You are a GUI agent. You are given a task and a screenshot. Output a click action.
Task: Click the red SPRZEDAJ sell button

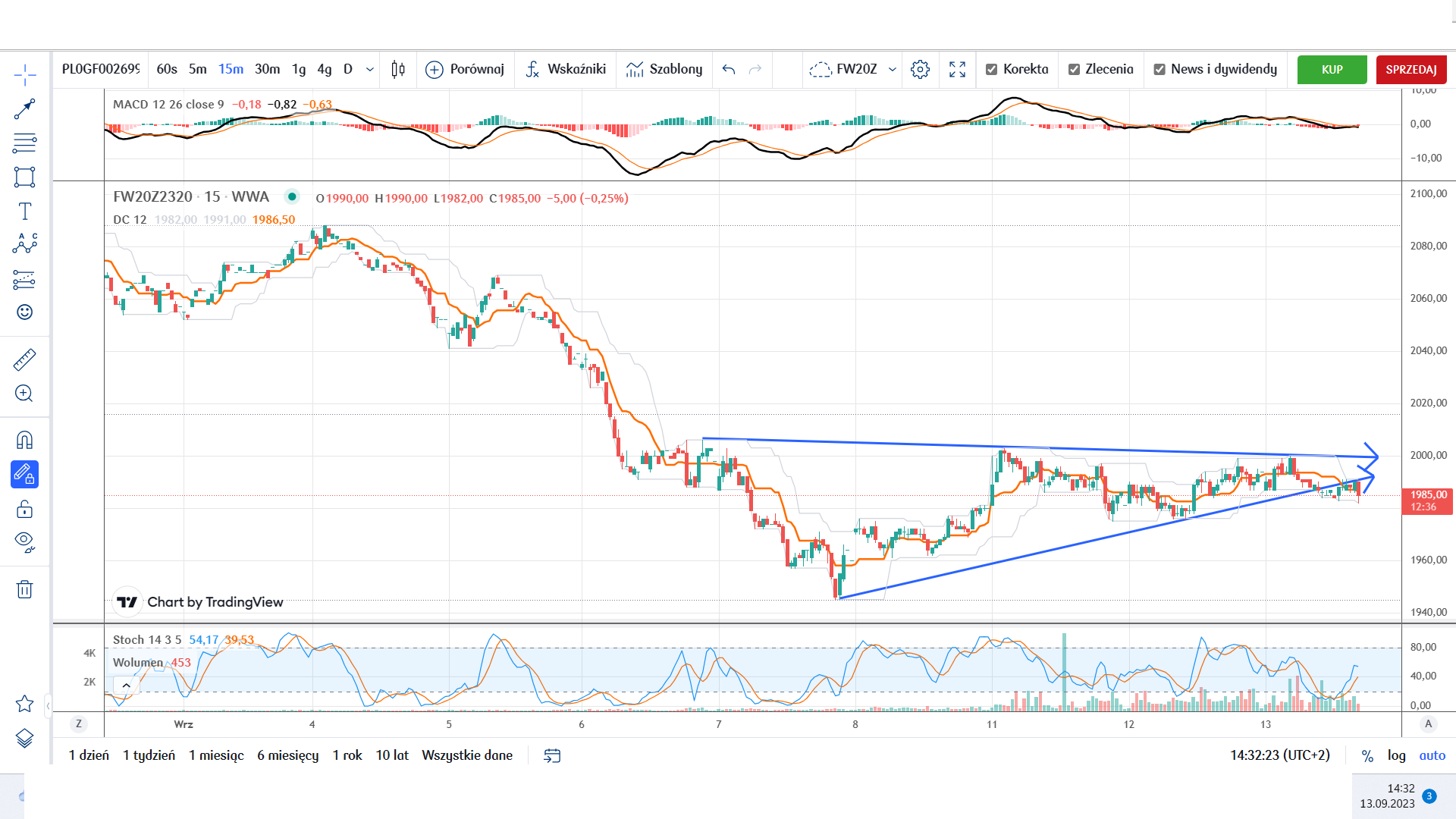tap(1411, 70)
